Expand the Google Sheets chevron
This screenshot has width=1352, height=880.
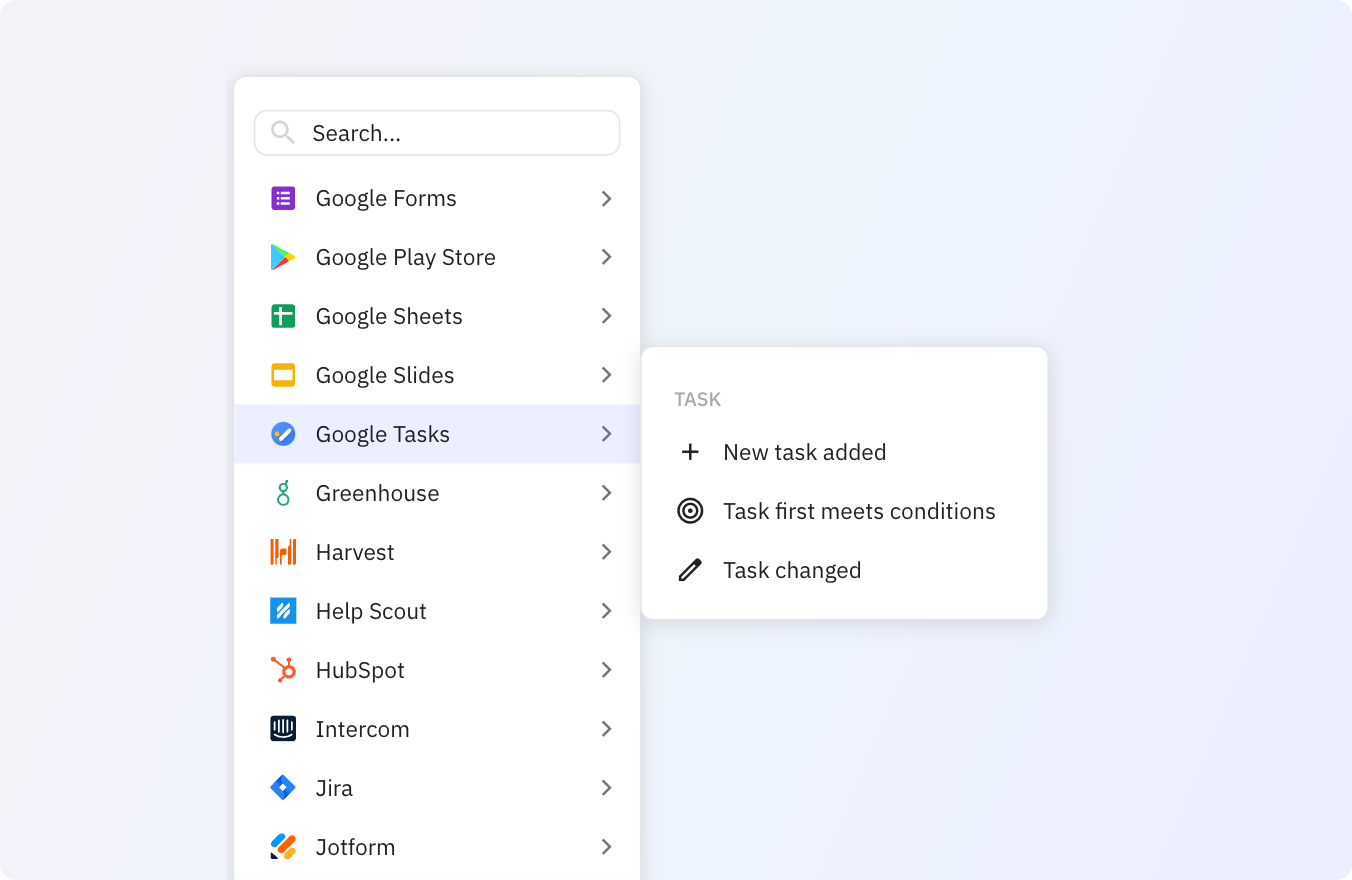pos(606,316)
